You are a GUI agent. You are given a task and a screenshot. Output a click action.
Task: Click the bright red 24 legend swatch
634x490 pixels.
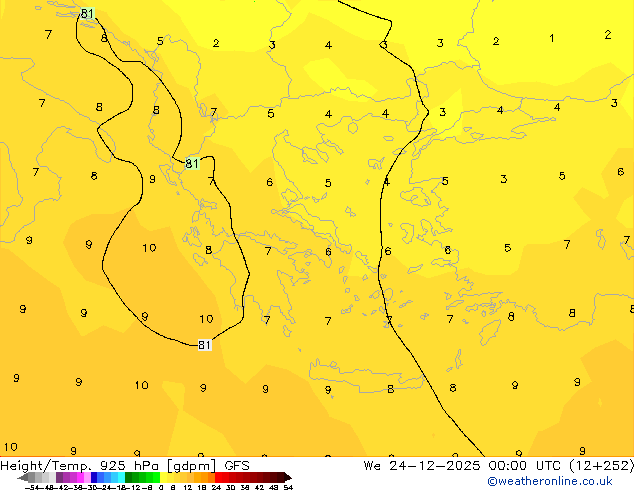pos(218,477)
